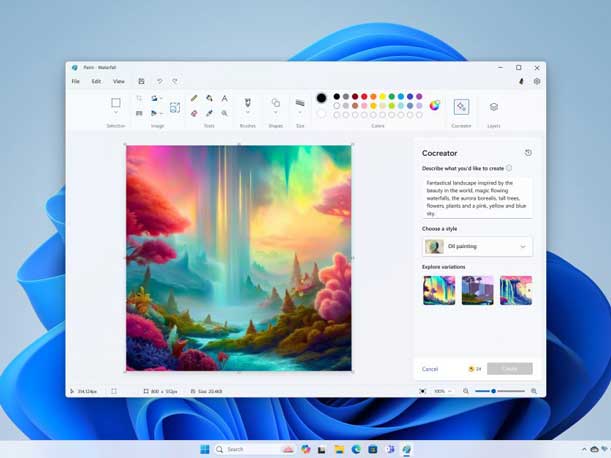Open the View menu

[x=118, y=81]
